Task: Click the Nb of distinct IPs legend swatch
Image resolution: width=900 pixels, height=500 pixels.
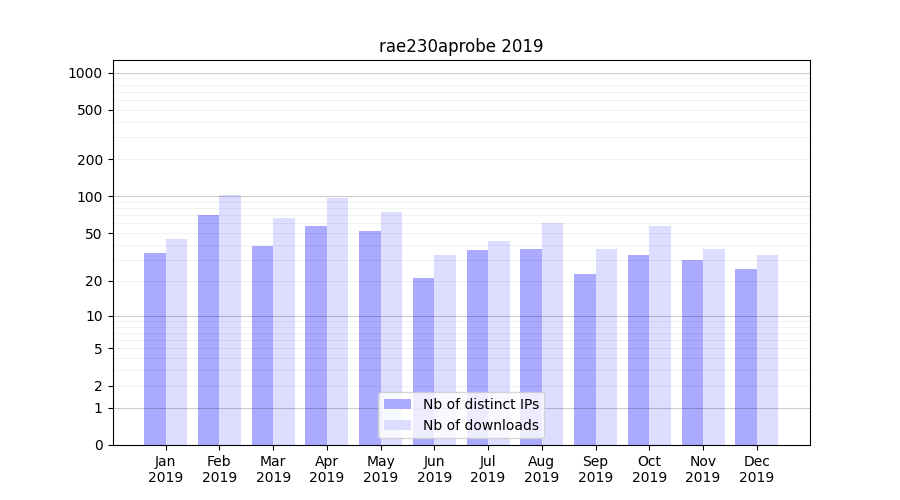Action: click(397, 404)
